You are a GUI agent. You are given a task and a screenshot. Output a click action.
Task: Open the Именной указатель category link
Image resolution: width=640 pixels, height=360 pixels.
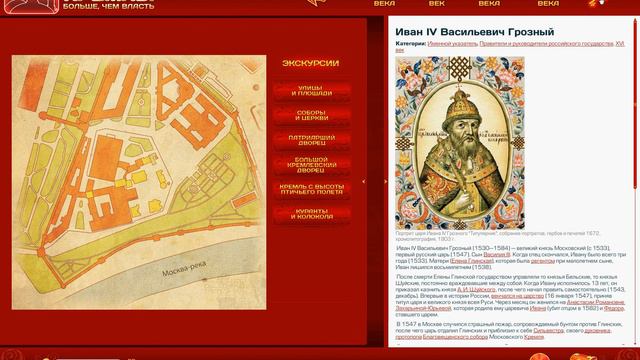coord(452,44)
